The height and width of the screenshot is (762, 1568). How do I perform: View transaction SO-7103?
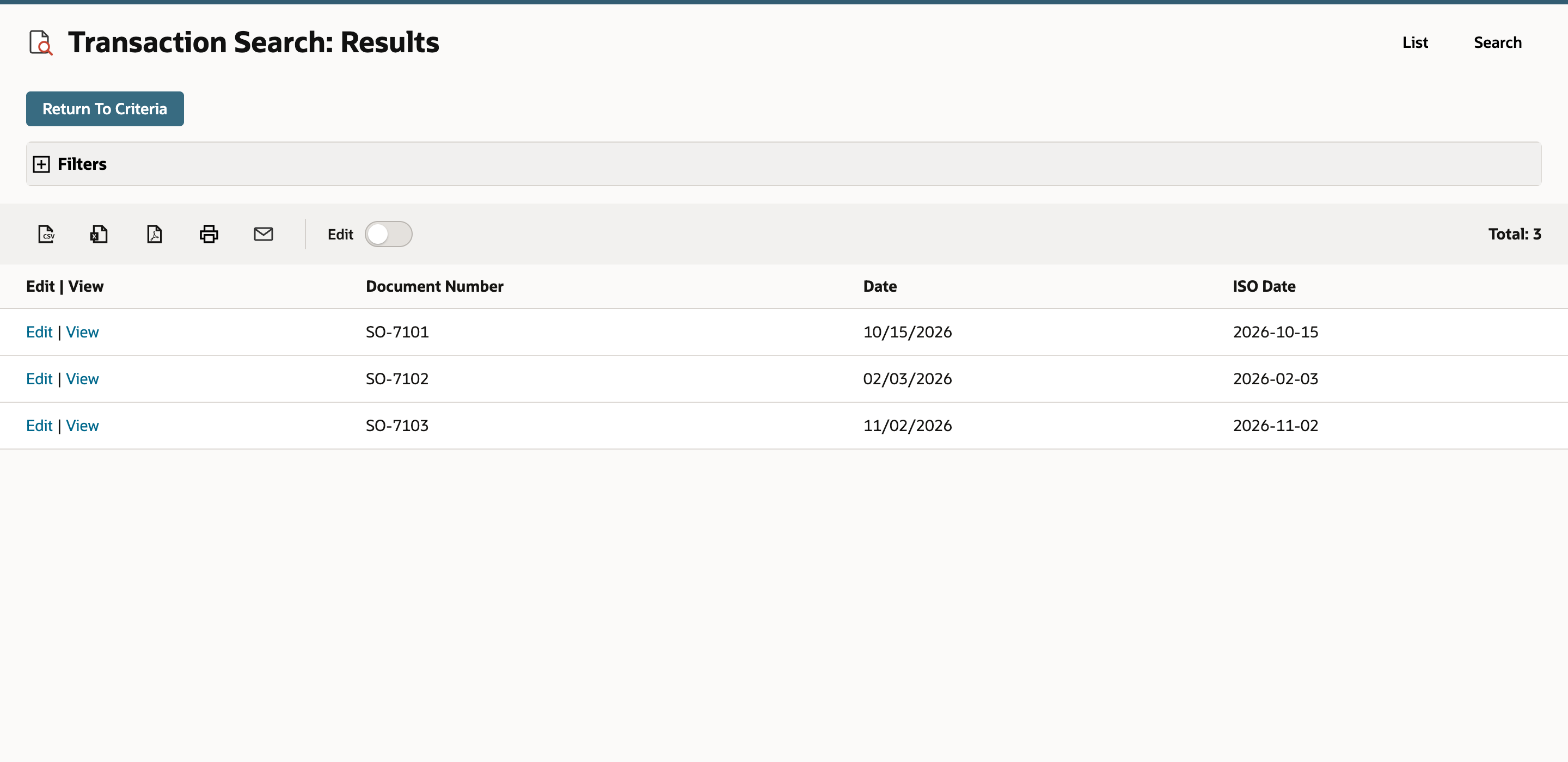tap(82, 426)
